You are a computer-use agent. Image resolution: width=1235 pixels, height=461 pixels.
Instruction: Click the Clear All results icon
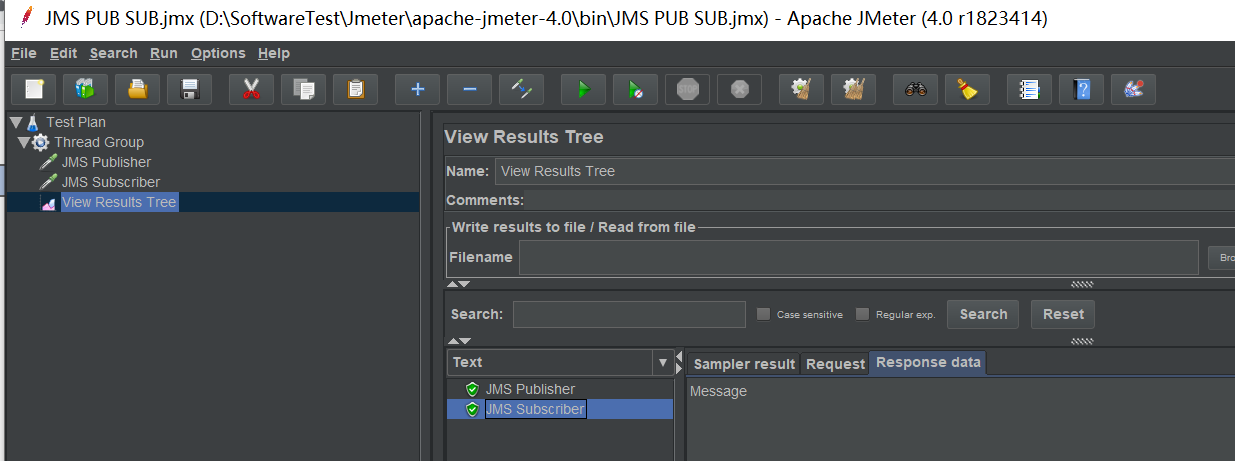click(853, 89)
